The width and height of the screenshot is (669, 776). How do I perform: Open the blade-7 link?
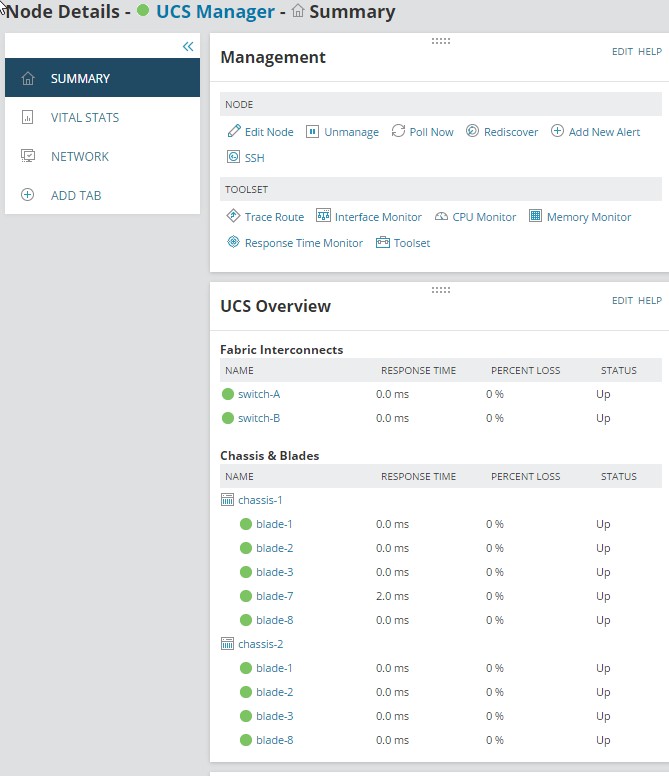click(275, 596)
